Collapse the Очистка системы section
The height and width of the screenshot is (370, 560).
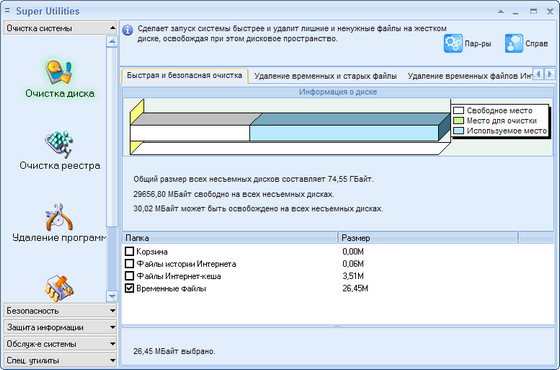click(x=60, y=28)
